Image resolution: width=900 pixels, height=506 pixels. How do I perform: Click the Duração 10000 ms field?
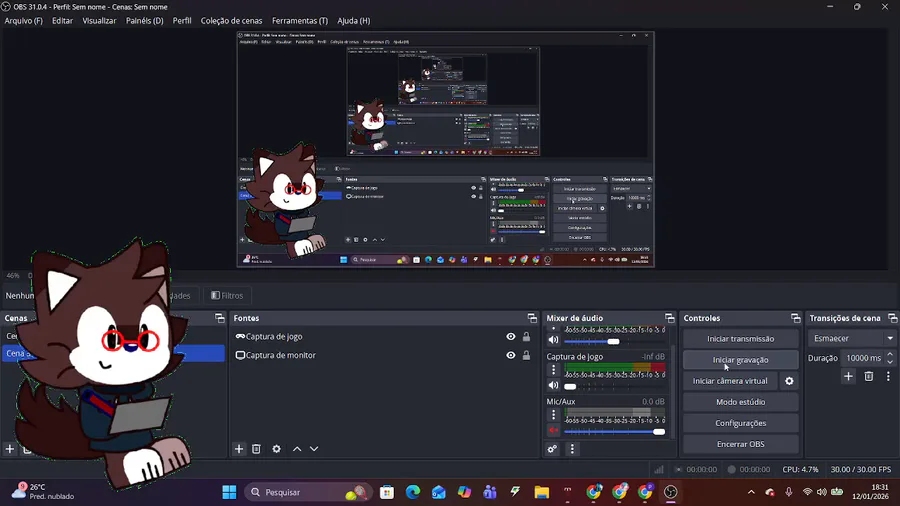click(863, 358)
